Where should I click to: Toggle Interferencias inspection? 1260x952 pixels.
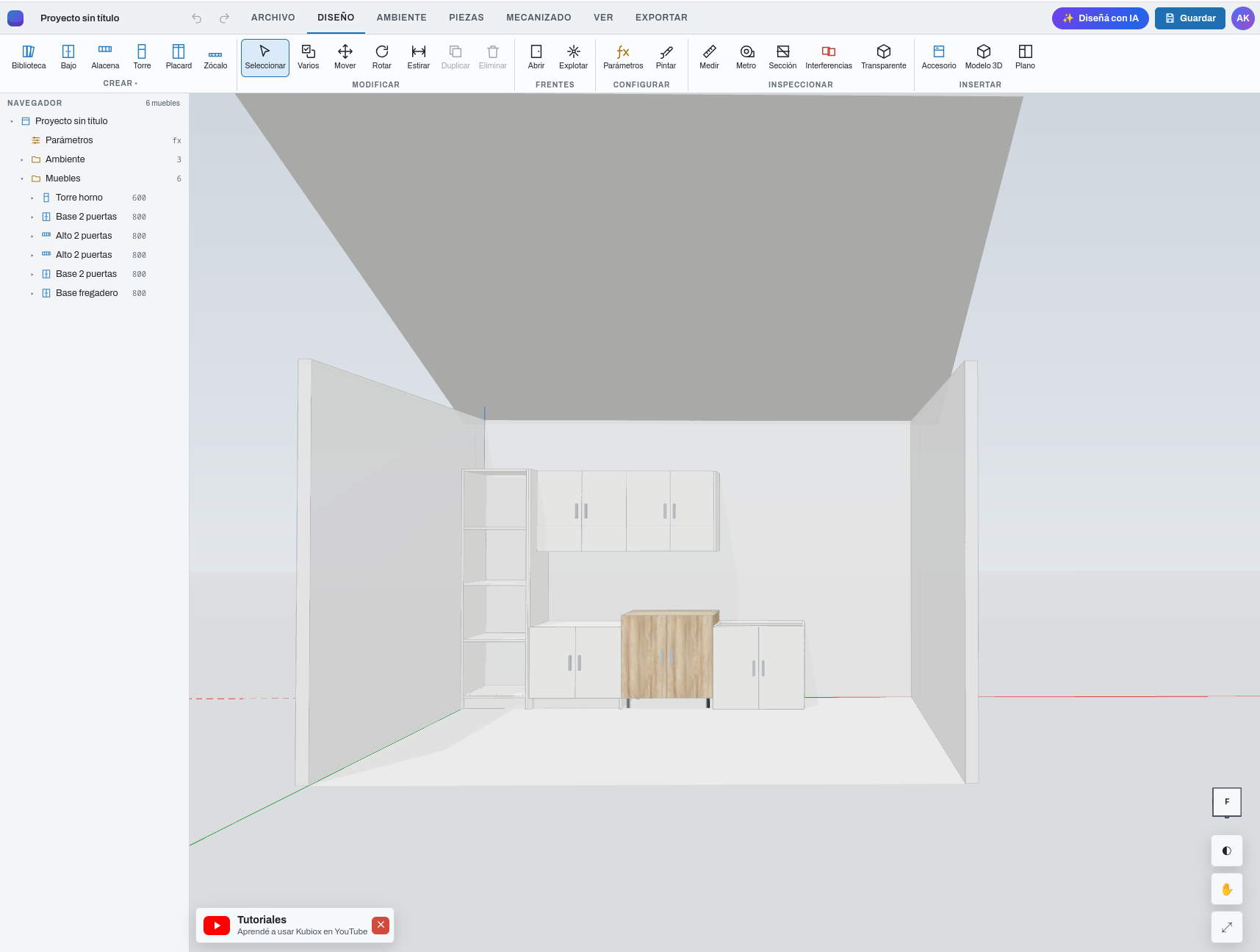point(829,57)
